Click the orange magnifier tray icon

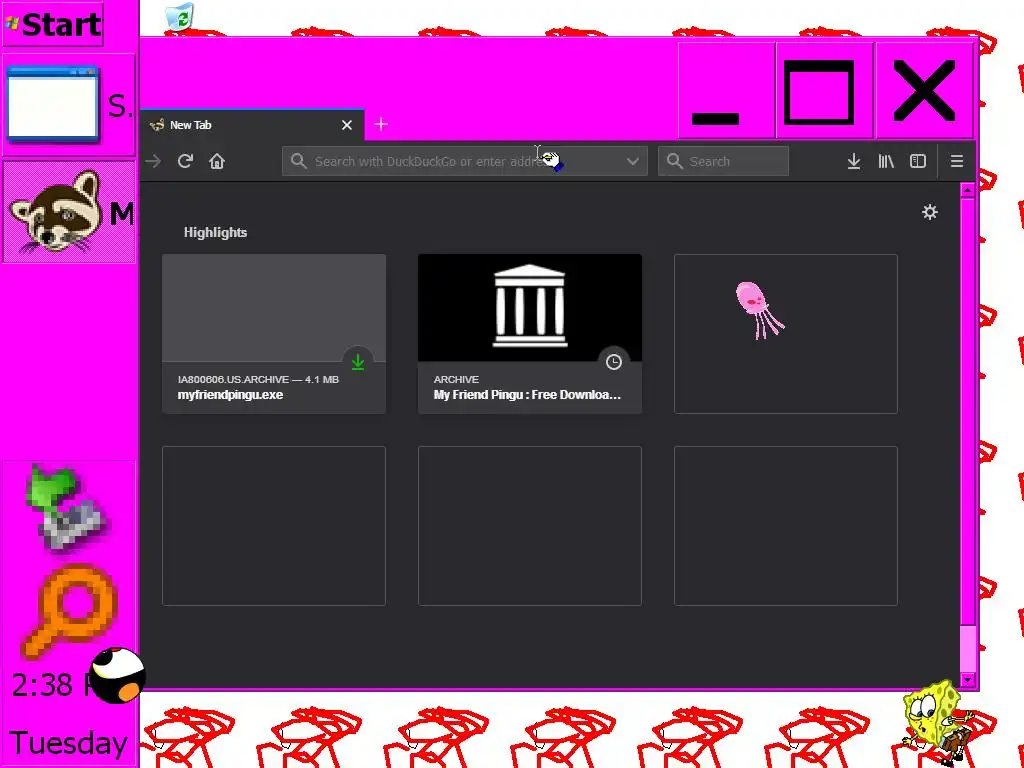70,611
